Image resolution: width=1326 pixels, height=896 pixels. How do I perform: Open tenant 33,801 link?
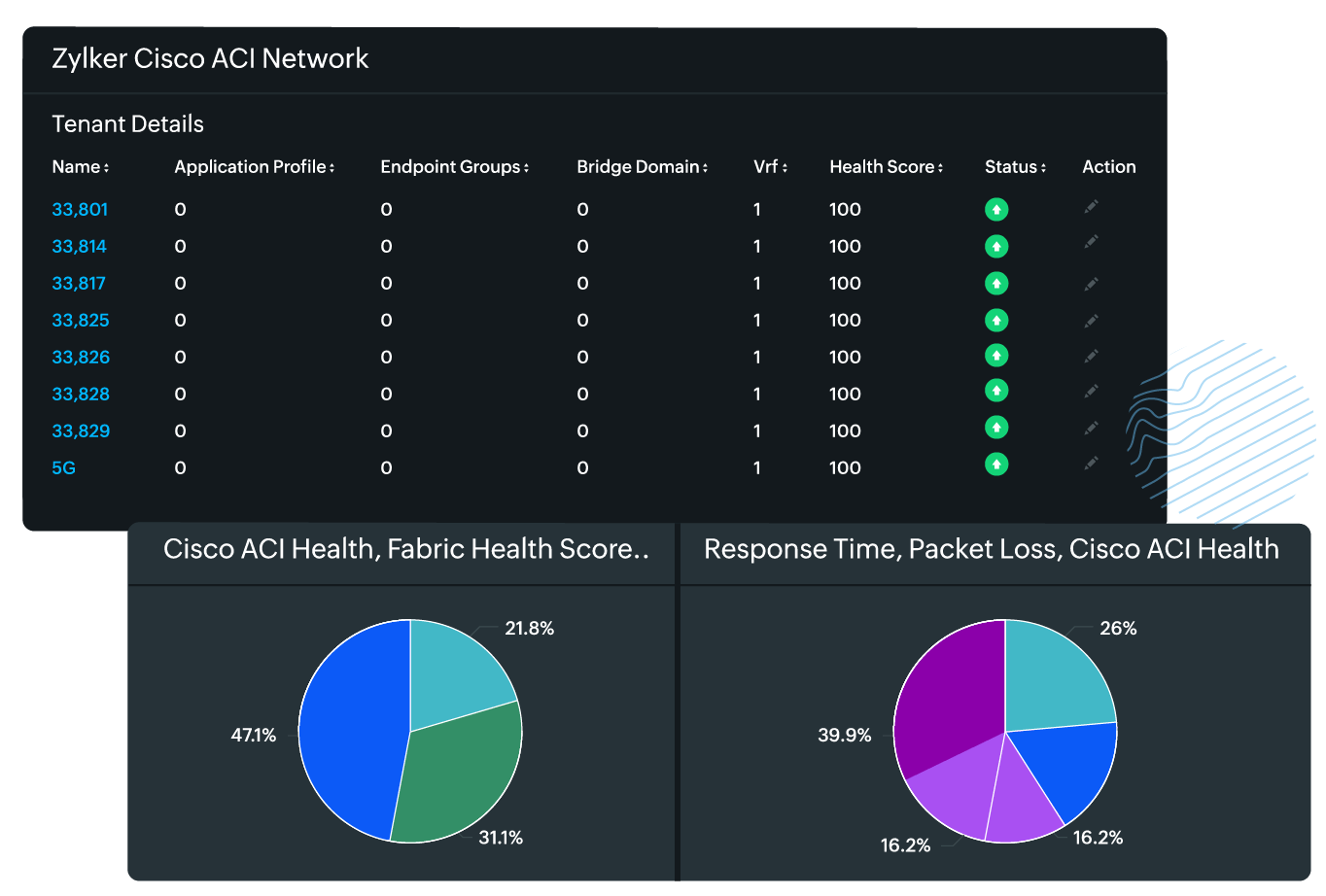80,209
